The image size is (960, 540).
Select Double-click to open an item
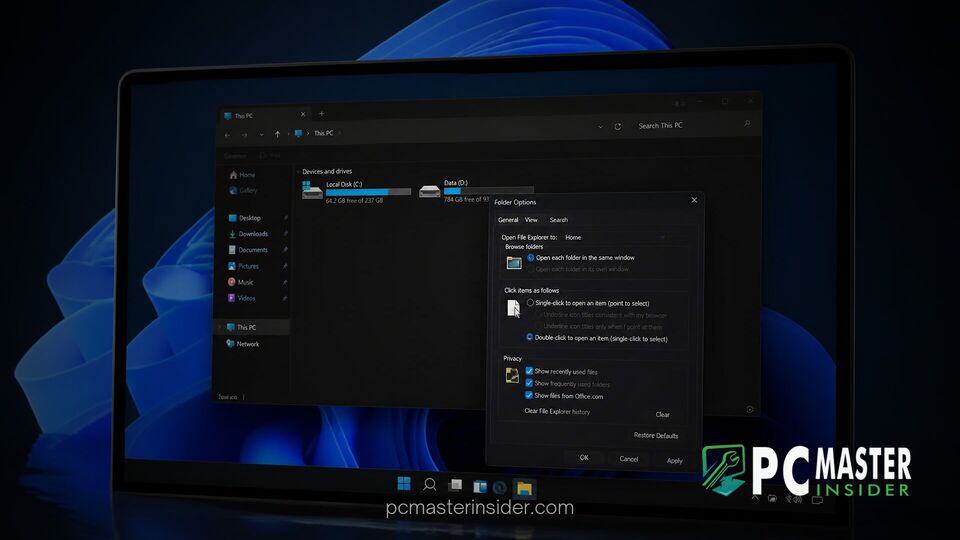596,338
